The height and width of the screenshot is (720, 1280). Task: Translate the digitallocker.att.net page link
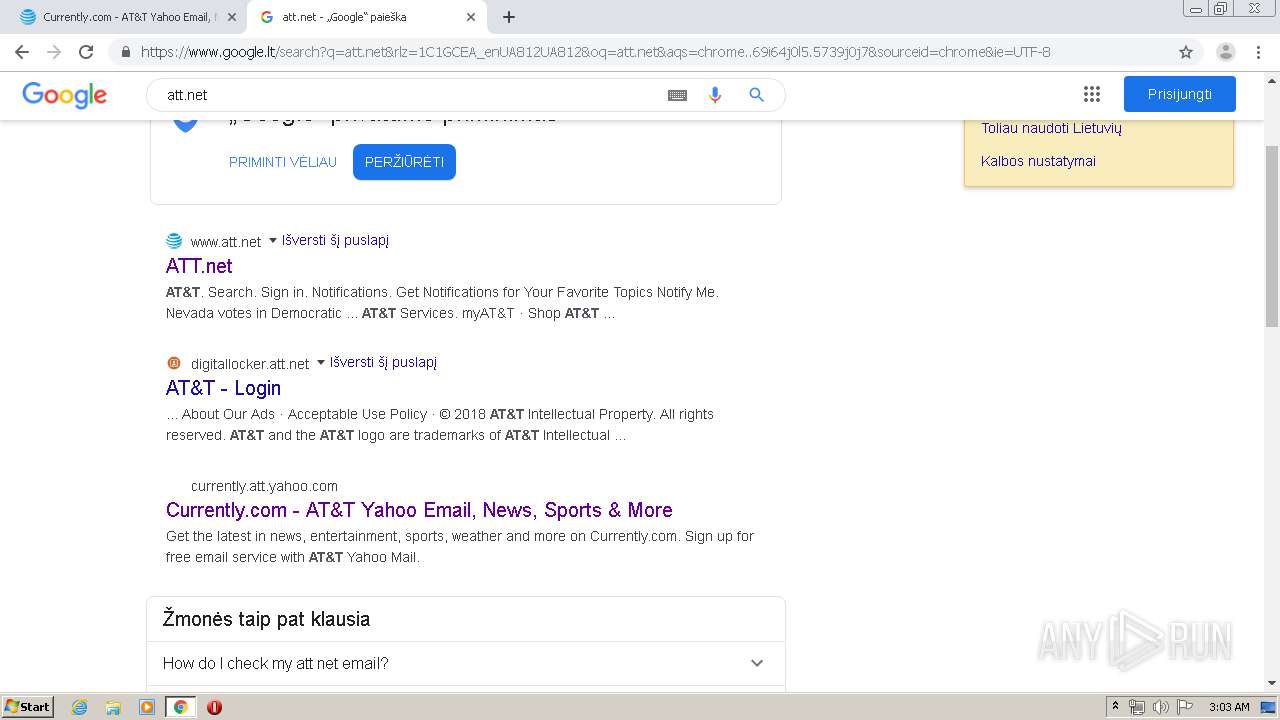click(x=383, y=362)
